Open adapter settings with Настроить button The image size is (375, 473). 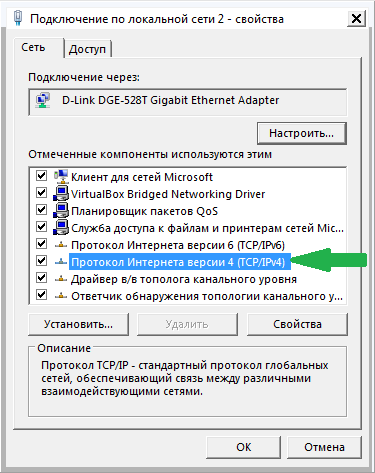[x=302, y=133]
